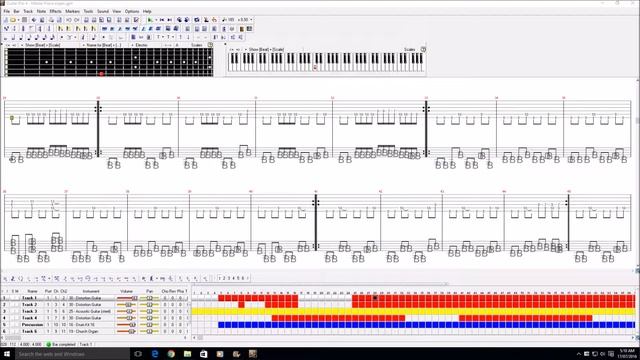The image size is (640, 360).
Task: Click the Bar completed status indicator
Action: (x=61, y=344)
